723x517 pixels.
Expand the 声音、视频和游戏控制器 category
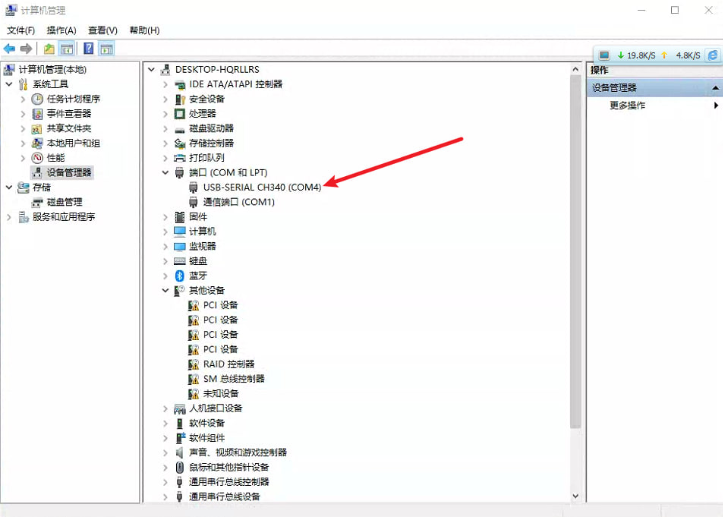pos(165,453)
